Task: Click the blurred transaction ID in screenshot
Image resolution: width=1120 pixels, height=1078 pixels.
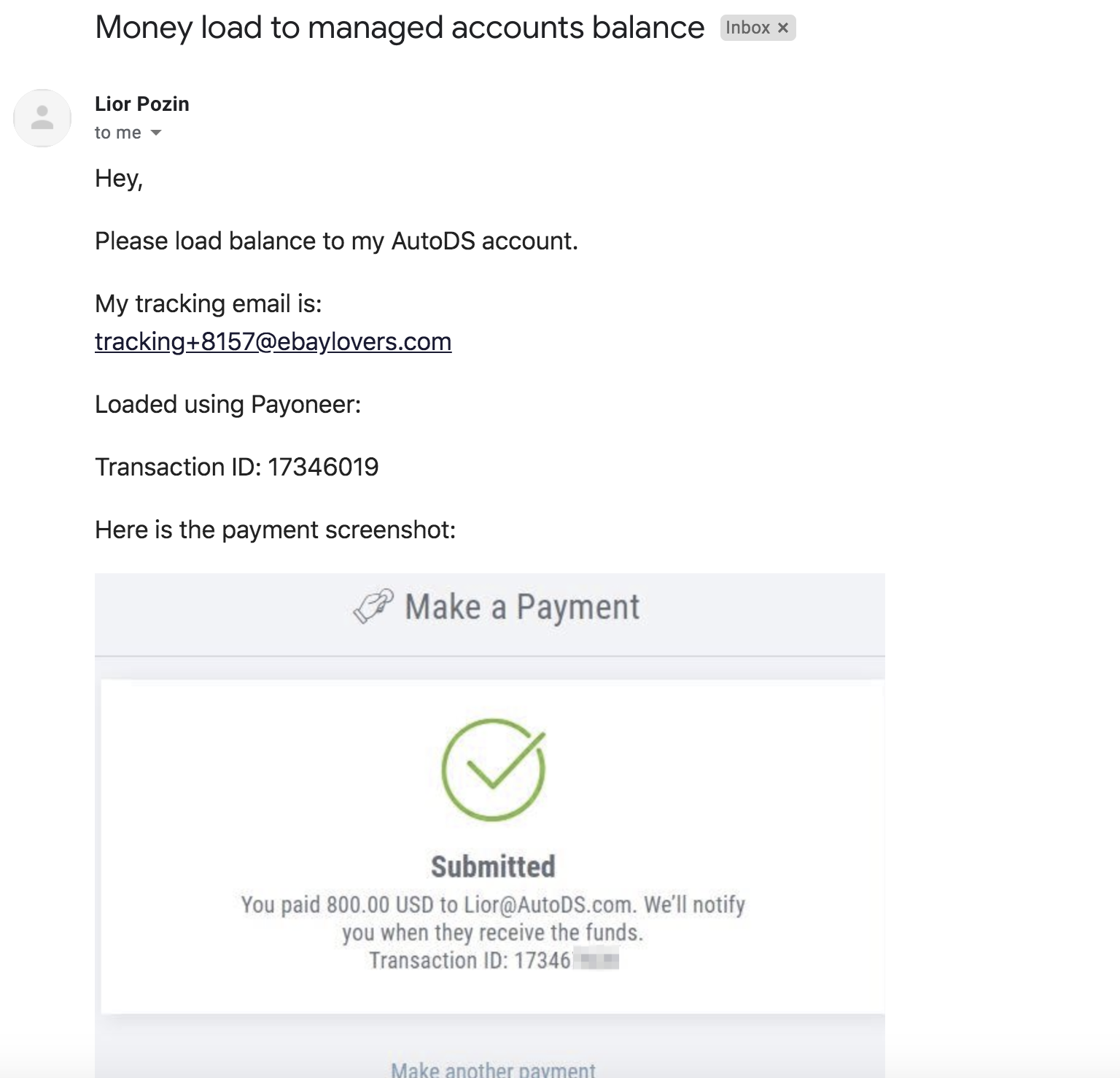Action: [x=596, y=960]
